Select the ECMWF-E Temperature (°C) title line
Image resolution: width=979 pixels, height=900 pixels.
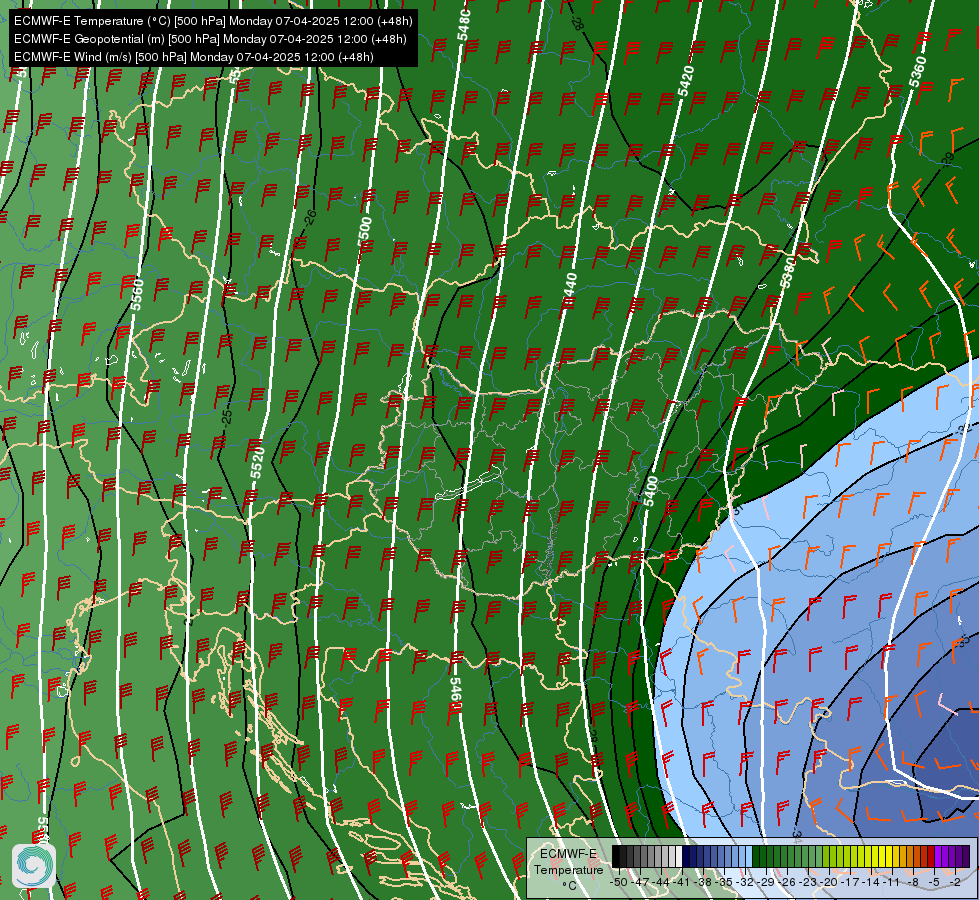coord(213,21)
